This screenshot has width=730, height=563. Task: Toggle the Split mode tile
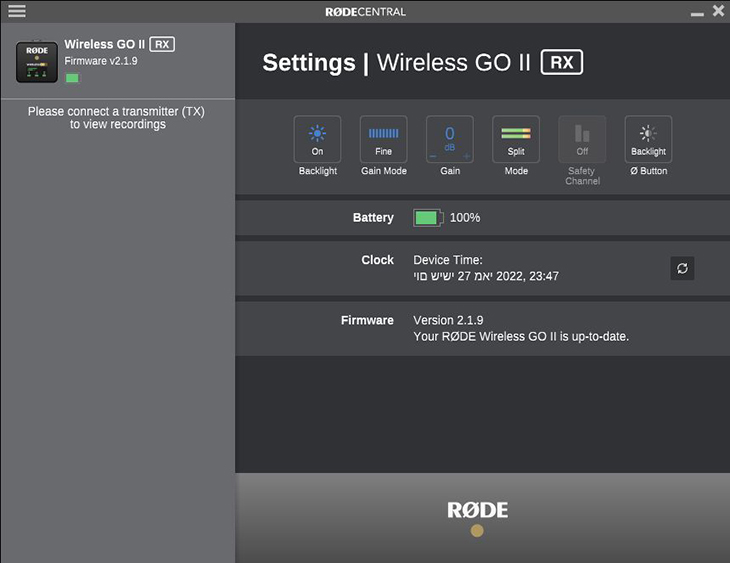click(x=516, y=139)
